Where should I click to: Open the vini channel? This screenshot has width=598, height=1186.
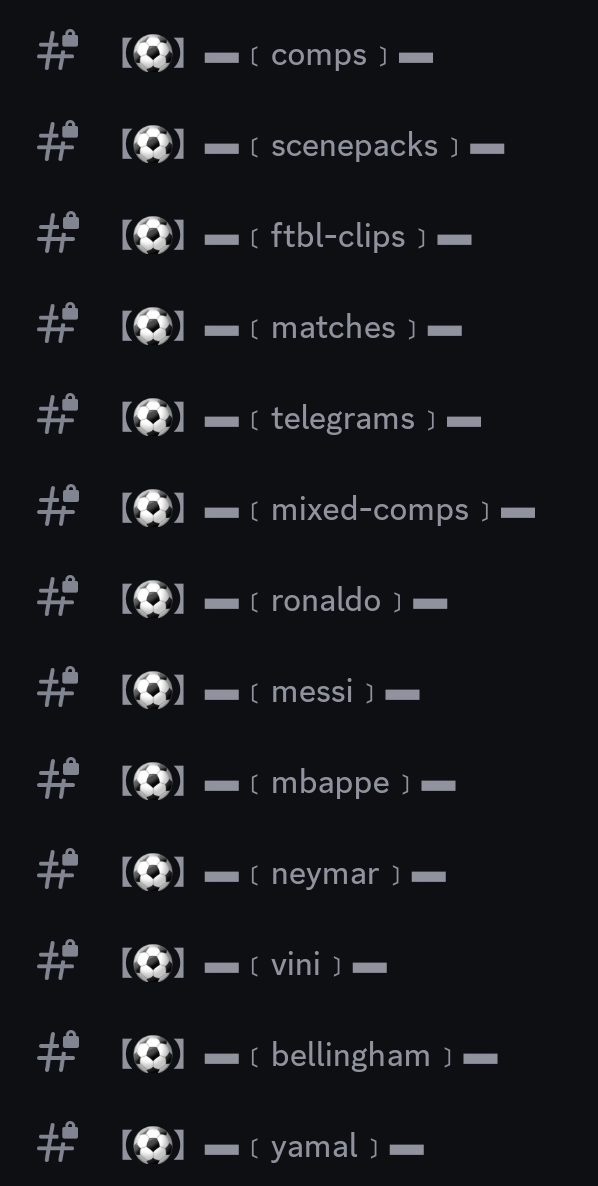tap(299, 964)
